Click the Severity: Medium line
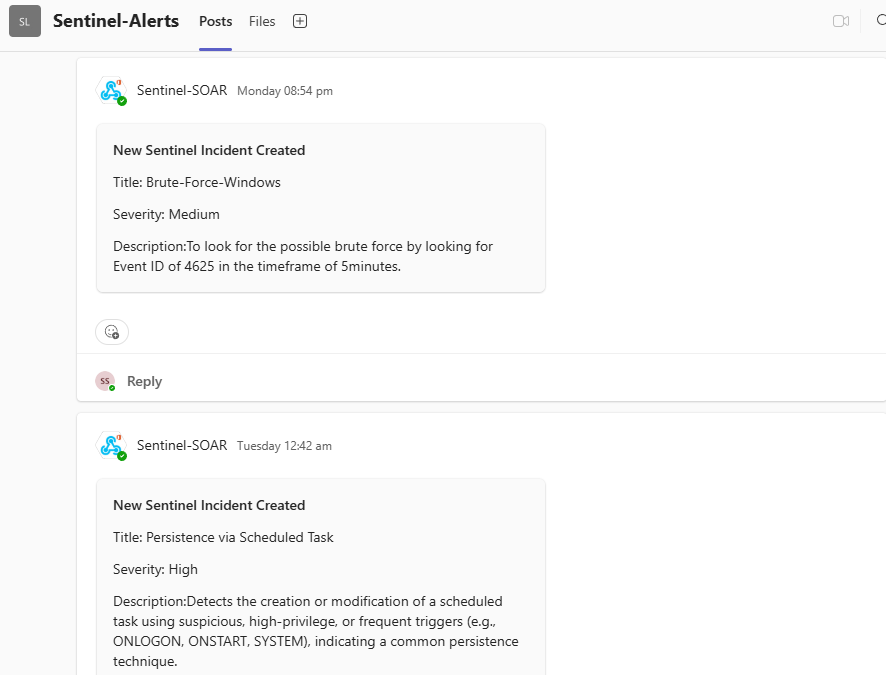This screenshot has width=886, height=675. [x=166, y=214]
